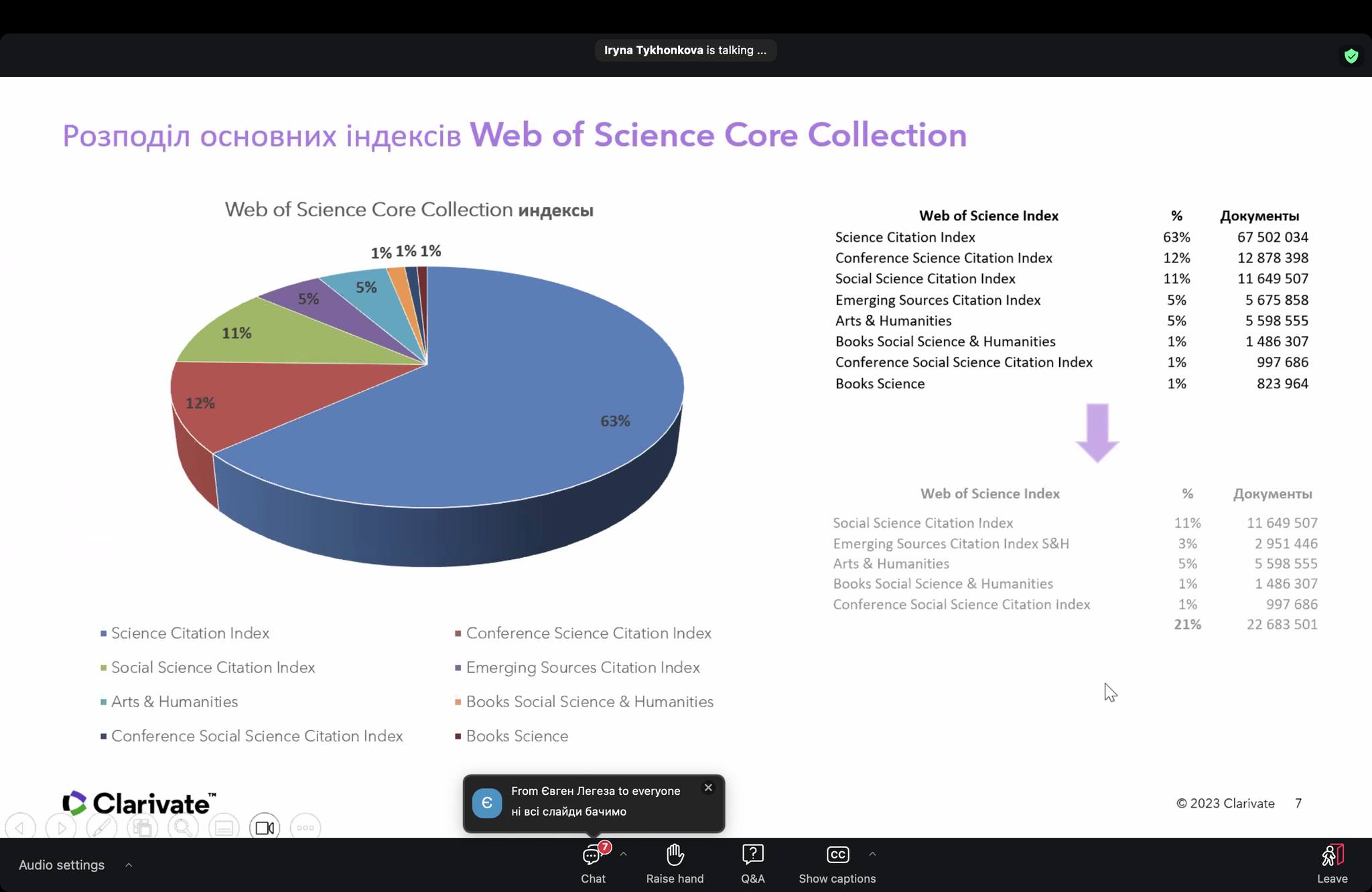Click 'Science Citation Index' in the top table
1372x892 pixels.
tap(905, 237)
